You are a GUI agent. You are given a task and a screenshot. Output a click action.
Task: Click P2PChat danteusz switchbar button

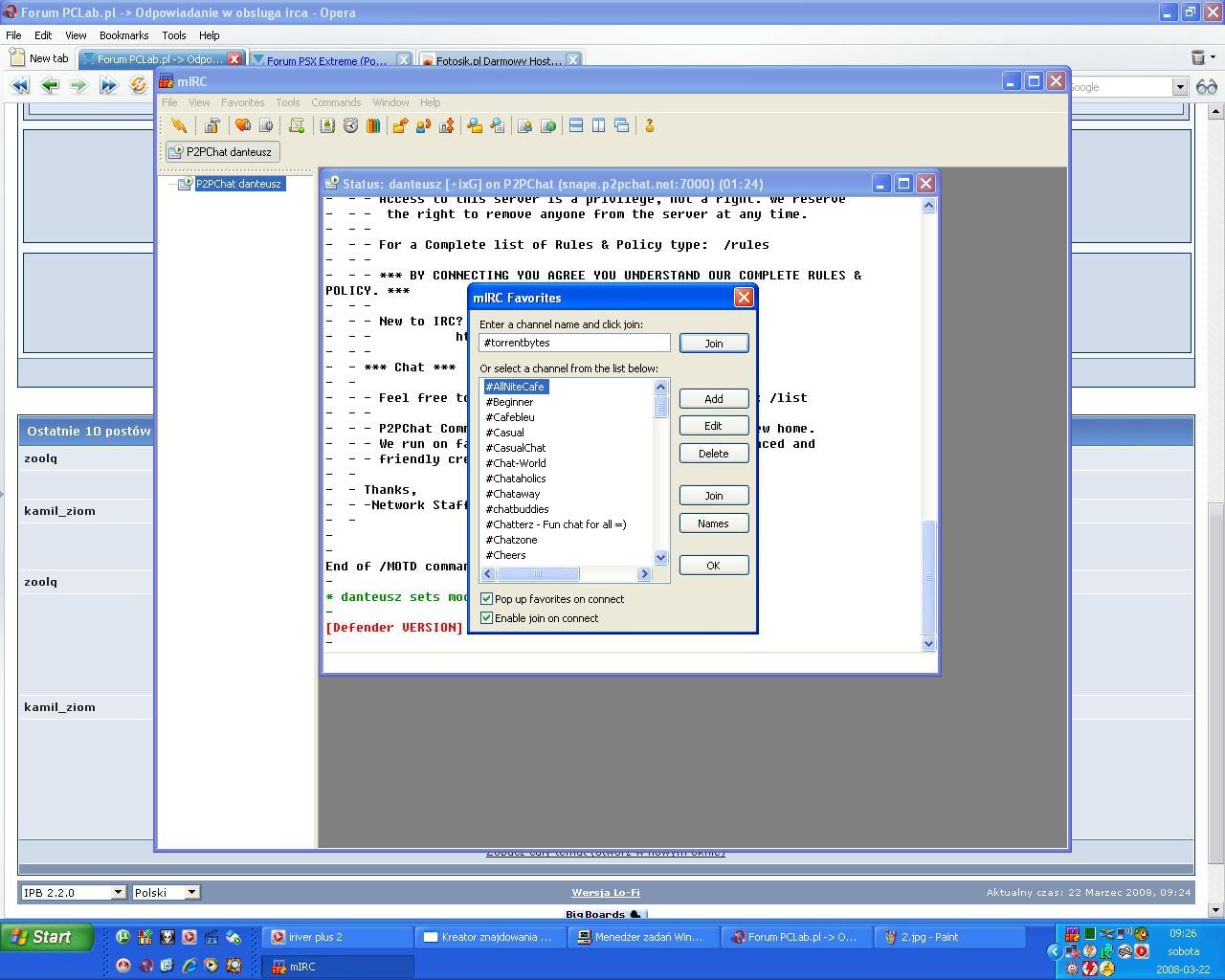[222, 152]
